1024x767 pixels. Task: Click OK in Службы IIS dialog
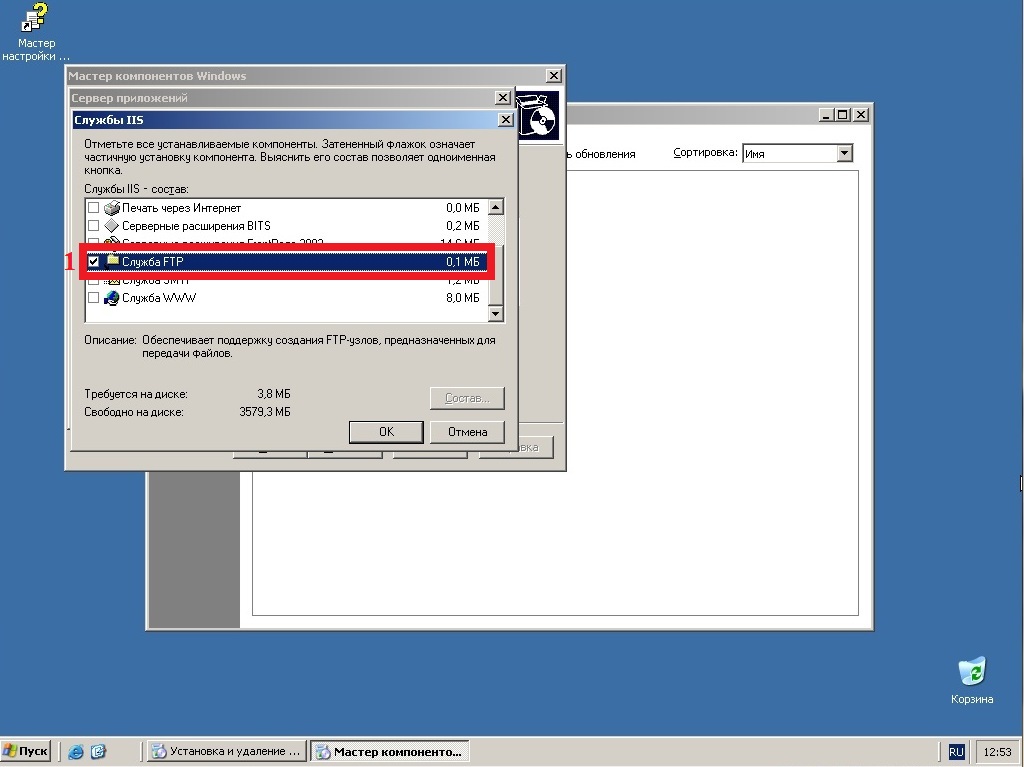[x=386, y=432]
